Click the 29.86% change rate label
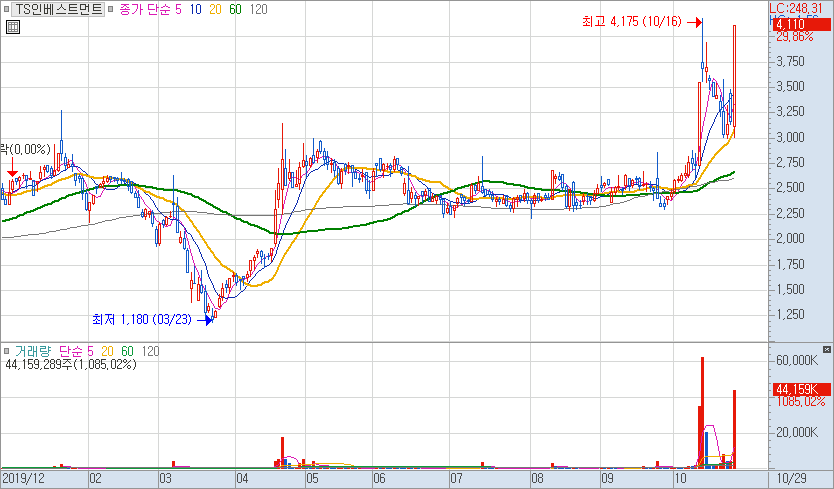This screenshot has height=489, width=834. (x=795, y=36)
